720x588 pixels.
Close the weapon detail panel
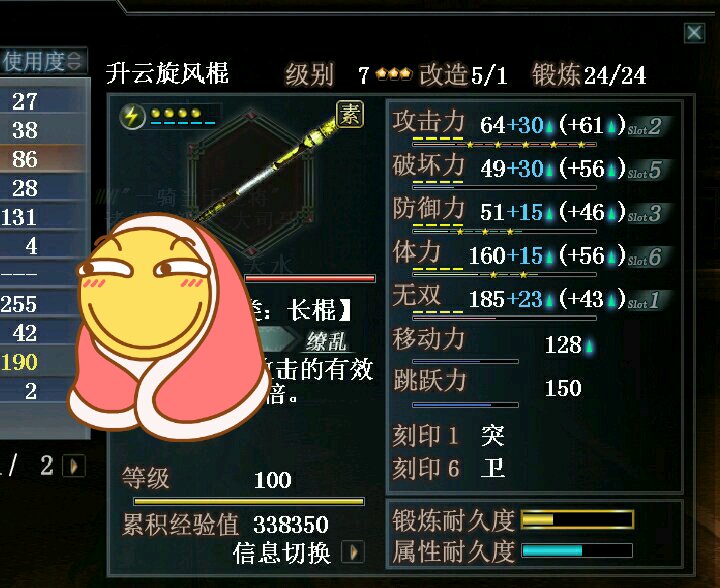point(694,33)
